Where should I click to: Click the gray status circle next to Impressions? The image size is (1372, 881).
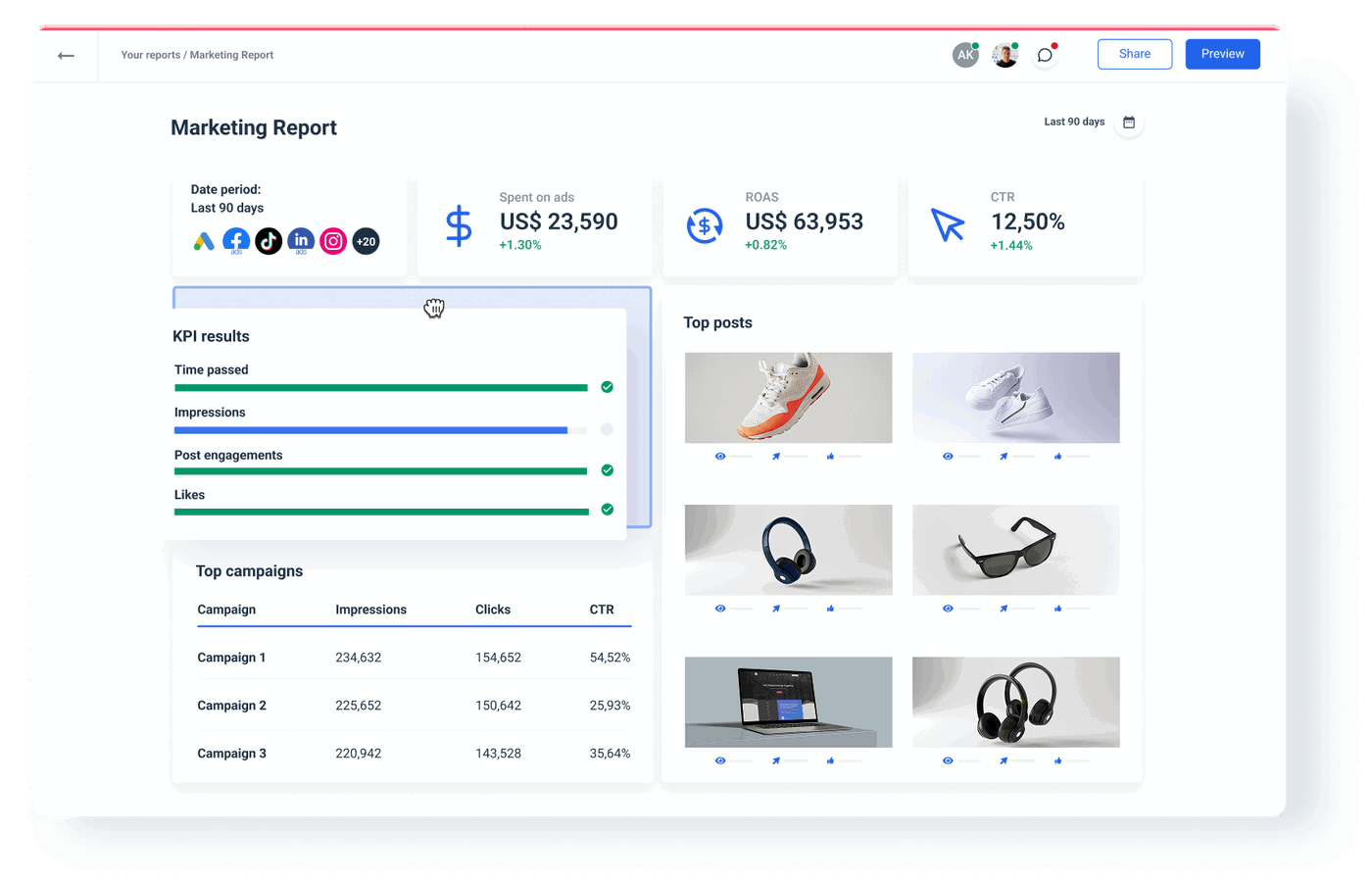pos(607,429)
